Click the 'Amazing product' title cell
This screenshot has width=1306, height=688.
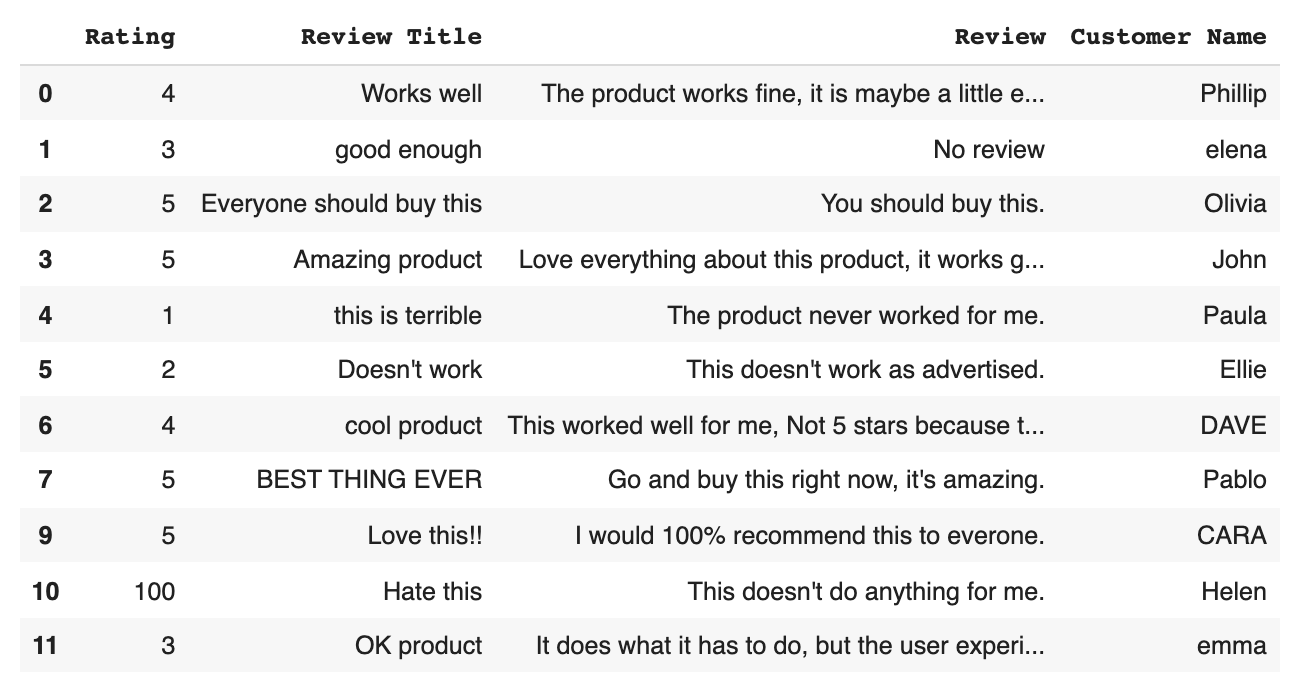pyautogui.click(x=387, y=260)
